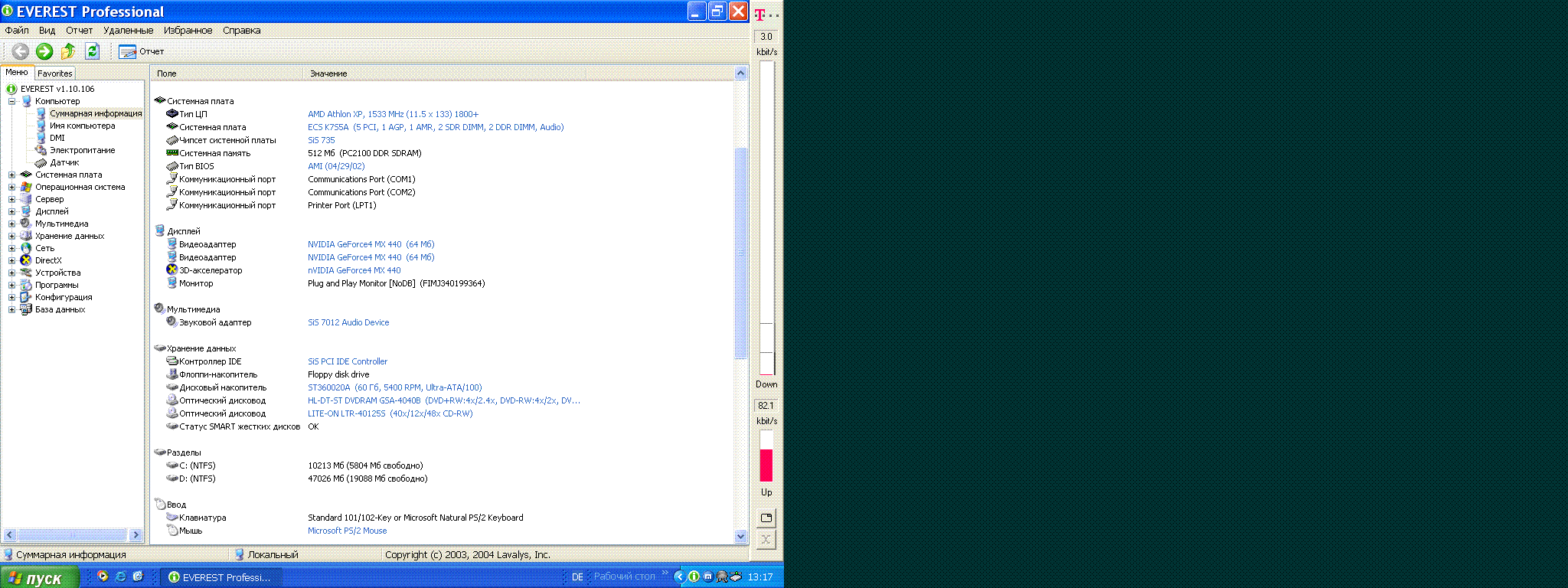This screenshot has width=1568, height=588.
Task: Click the Системная память memory icon
Action: pyautogui.click(x=172, y=152)
